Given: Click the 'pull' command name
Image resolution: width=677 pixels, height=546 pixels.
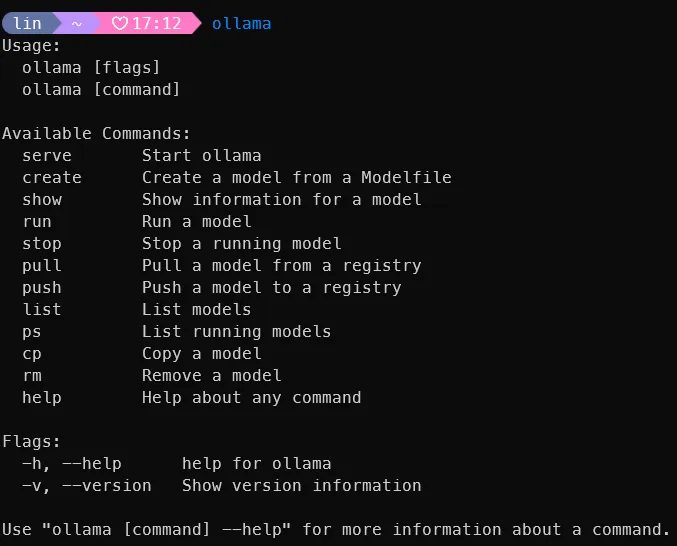Looking at the screenshot, I should 42,265.
